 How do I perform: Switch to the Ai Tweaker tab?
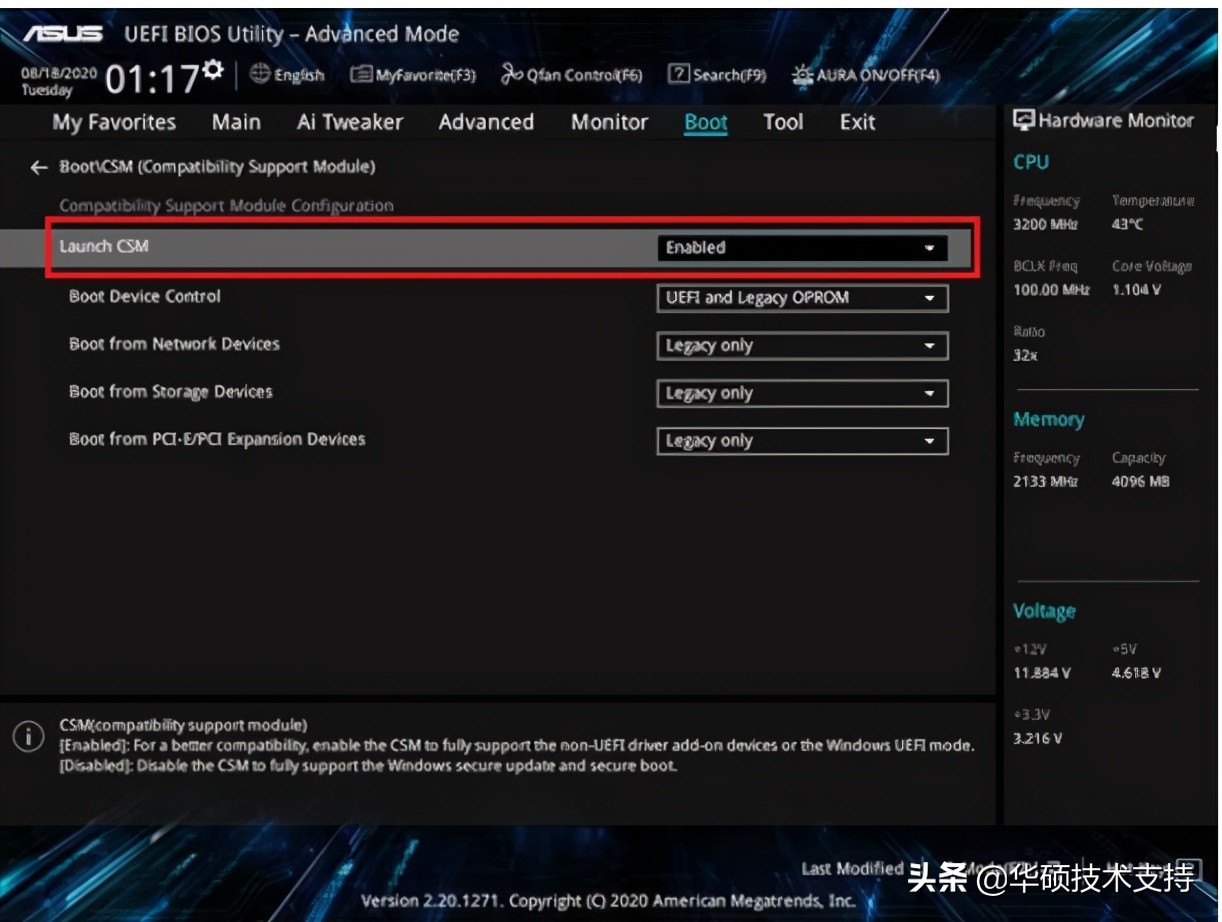350,123
